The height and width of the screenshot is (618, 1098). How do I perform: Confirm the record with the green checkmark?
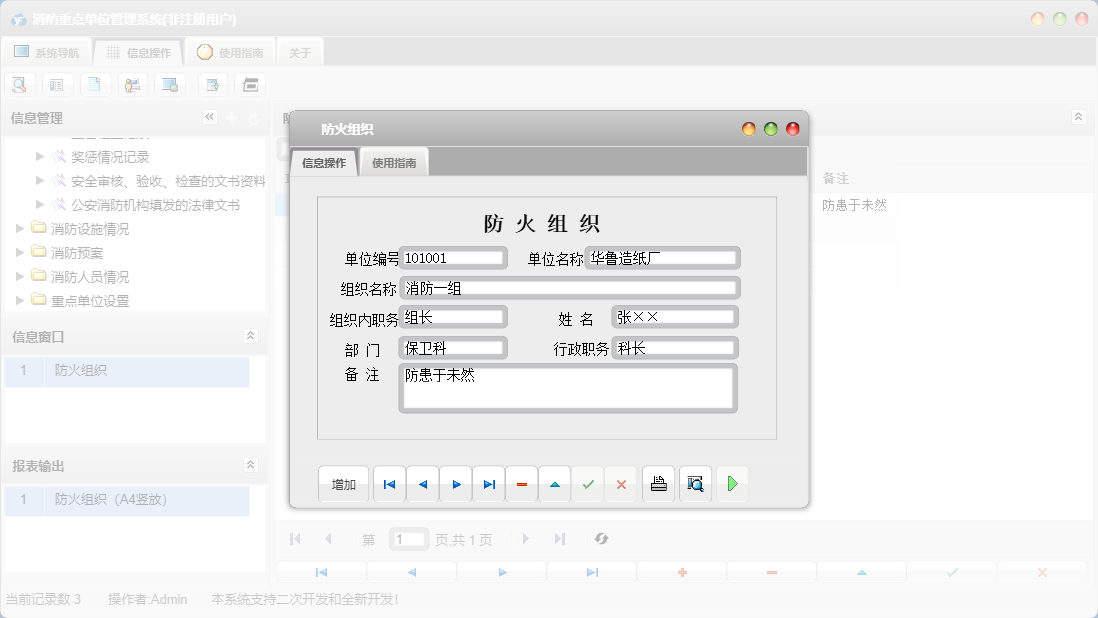click(x=588, y=484)
